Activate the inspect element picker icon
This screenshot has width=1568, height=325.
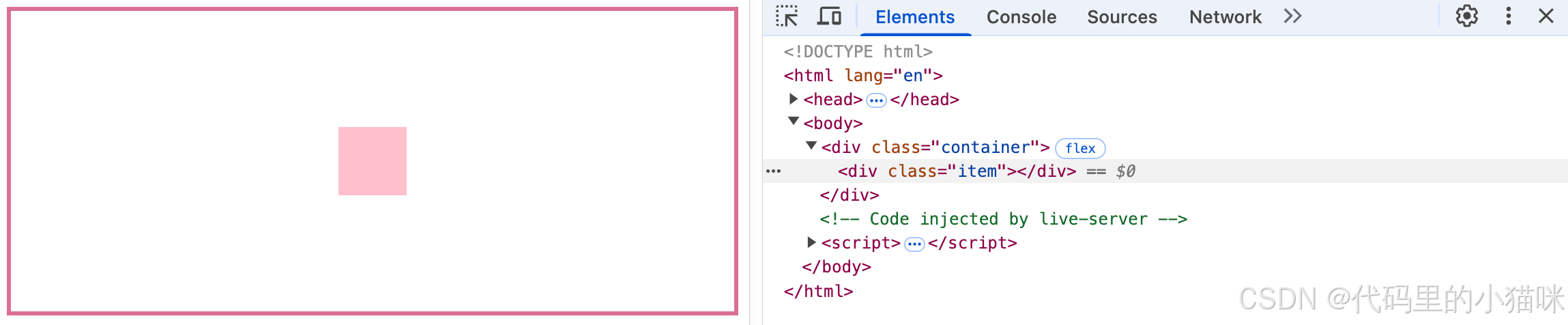click(787, 16)
